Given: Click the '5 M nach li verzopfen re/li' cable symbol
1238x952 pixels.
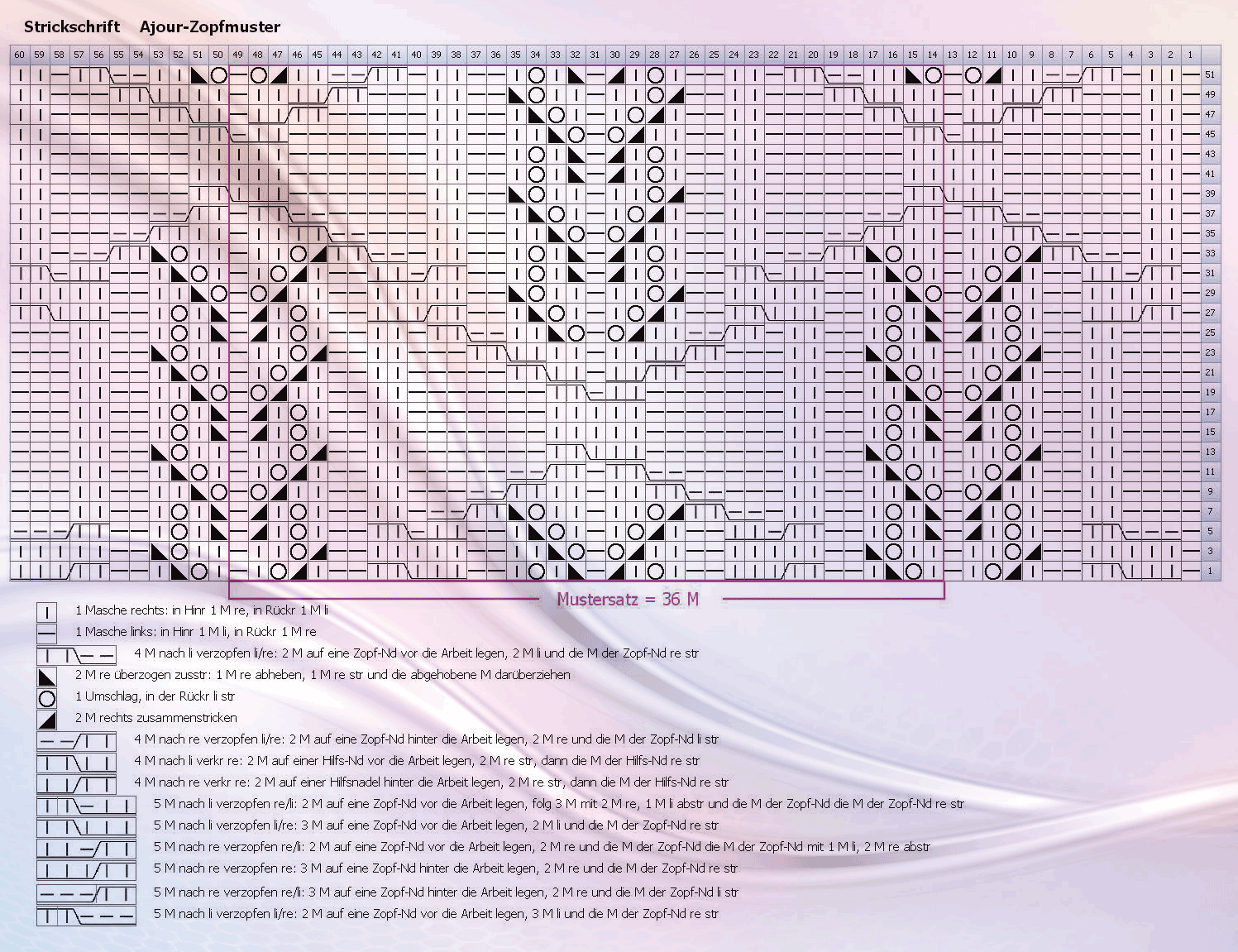Looking at the screenshot, I should pos(86,806).
